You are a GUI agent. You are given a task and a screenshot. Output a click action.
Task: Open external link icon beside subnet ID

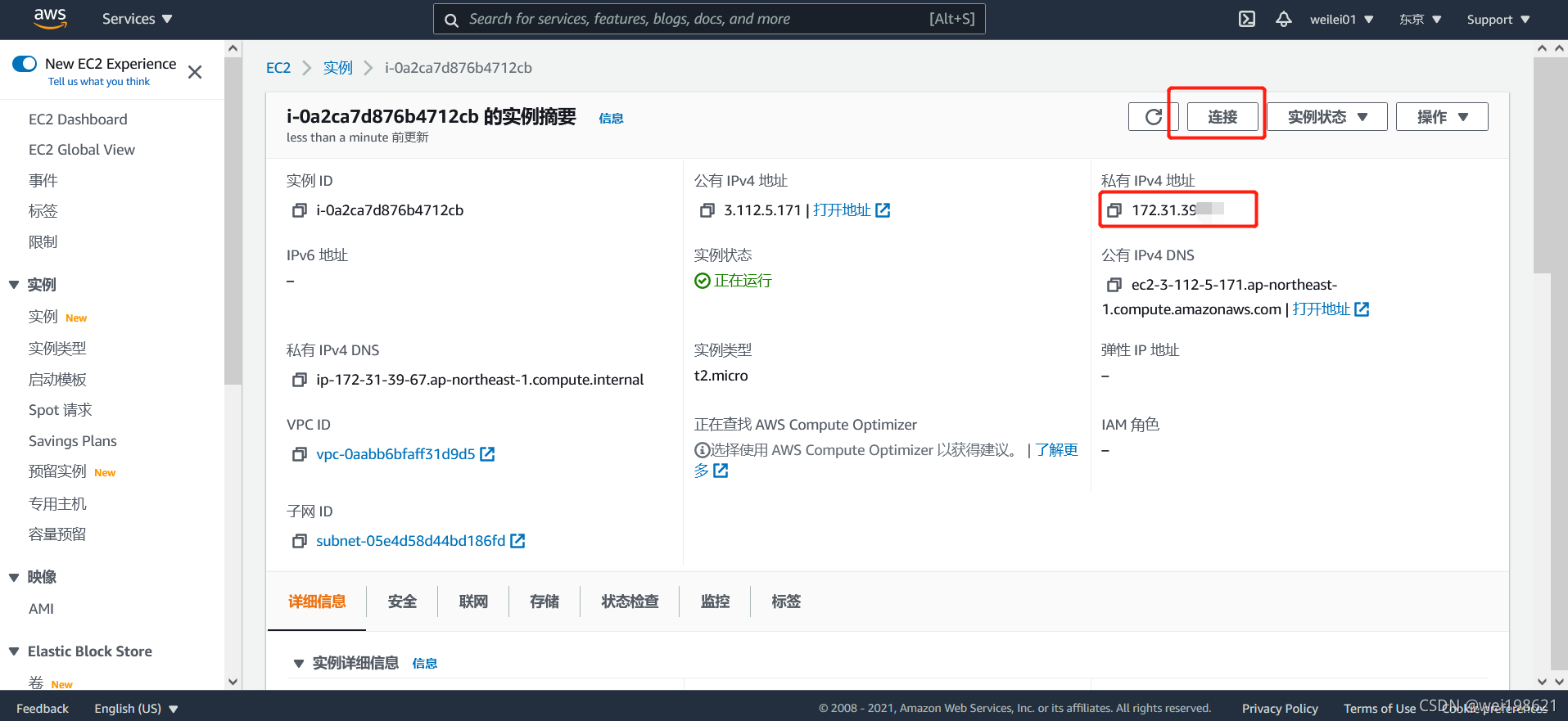pos(517,541)
